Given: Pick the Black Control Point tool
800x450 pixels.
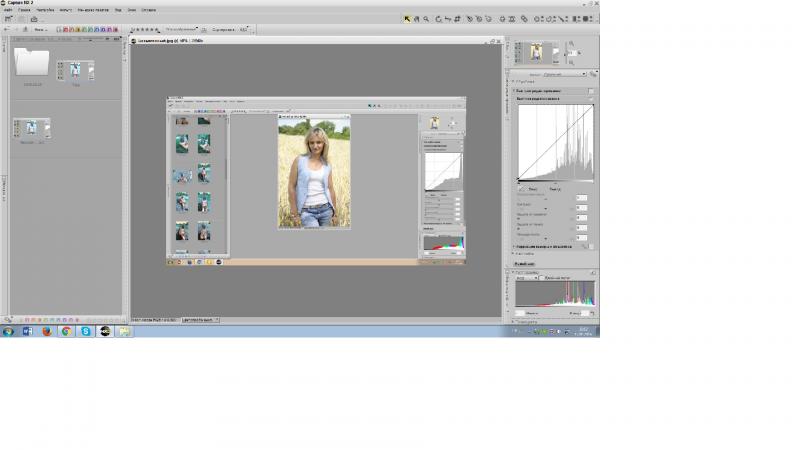Looking at the screenshot, I should pos(469,19).
